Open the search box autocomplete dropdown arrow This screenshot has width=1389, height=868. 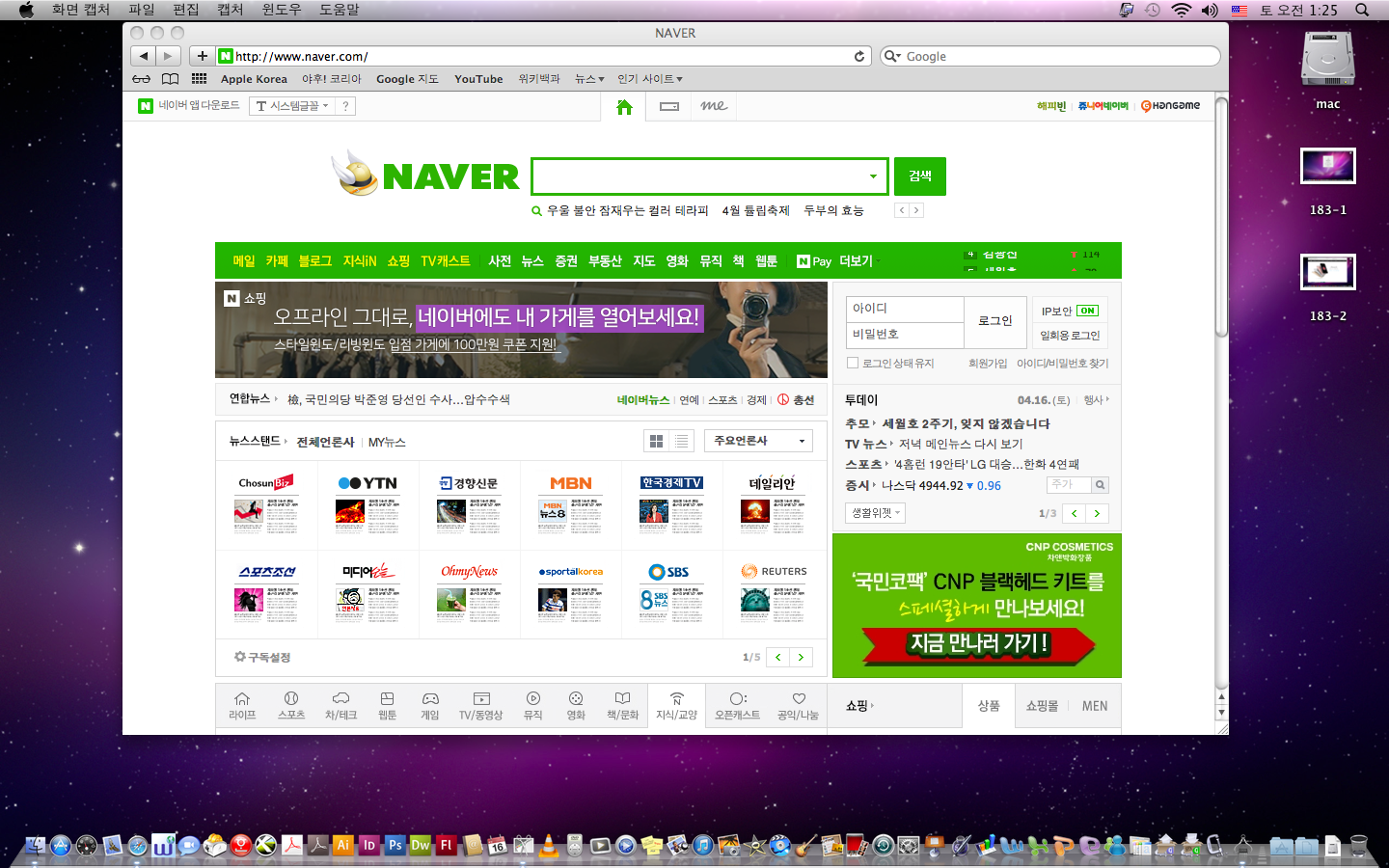(x=873, y=176)
